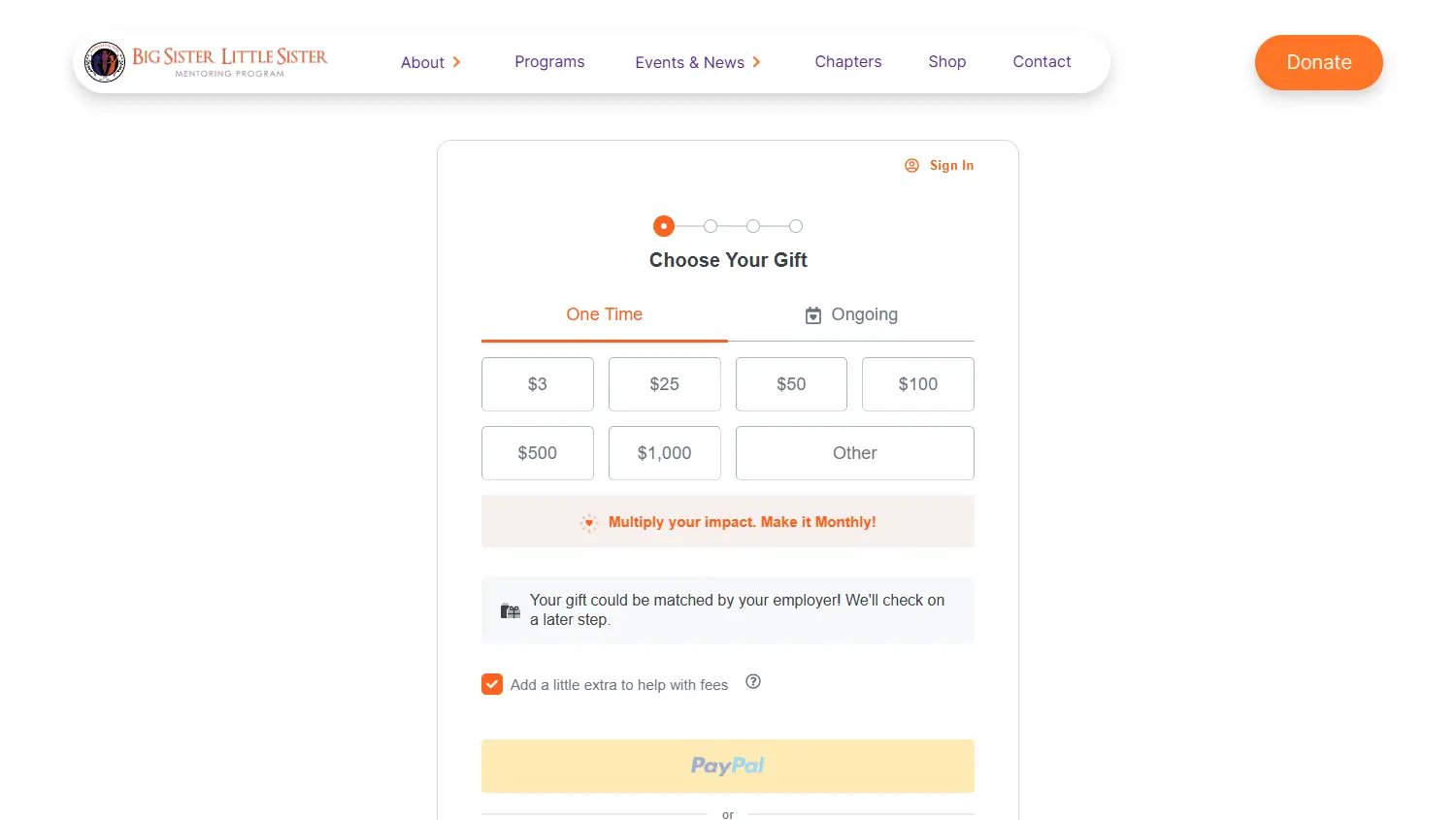Click the PayPal logo button
The image size is (1456, 820).
coord(728,767)
